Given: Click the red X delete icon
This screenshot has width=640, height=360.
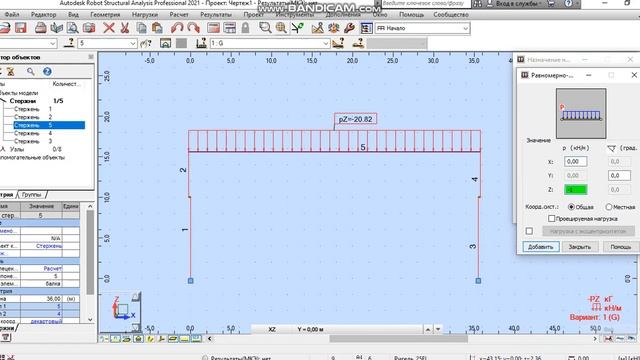Looking at the screenshot, I should click(109, 28).
